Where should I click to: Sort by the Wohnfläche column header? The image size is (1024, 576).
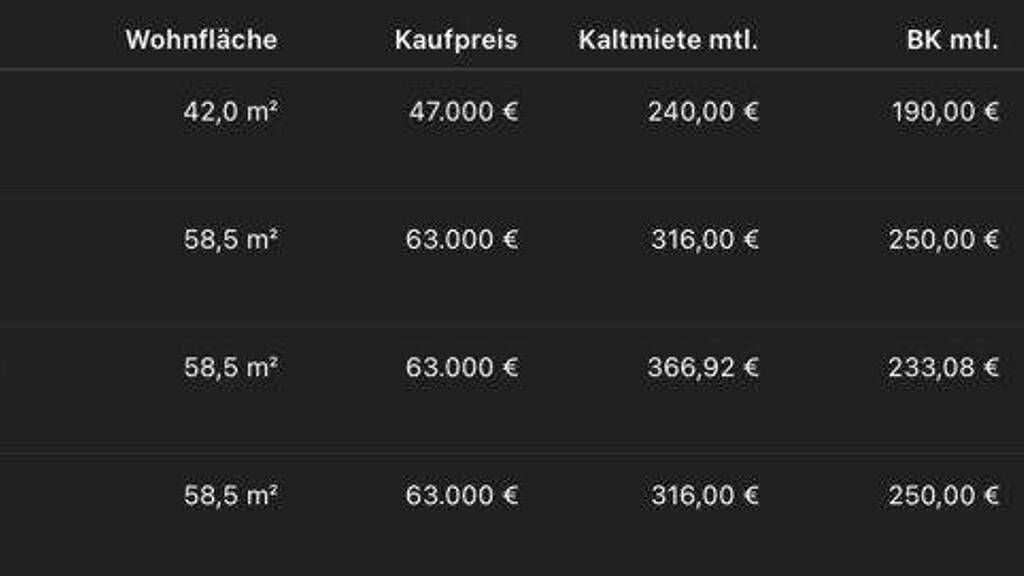tap(201, 40)
